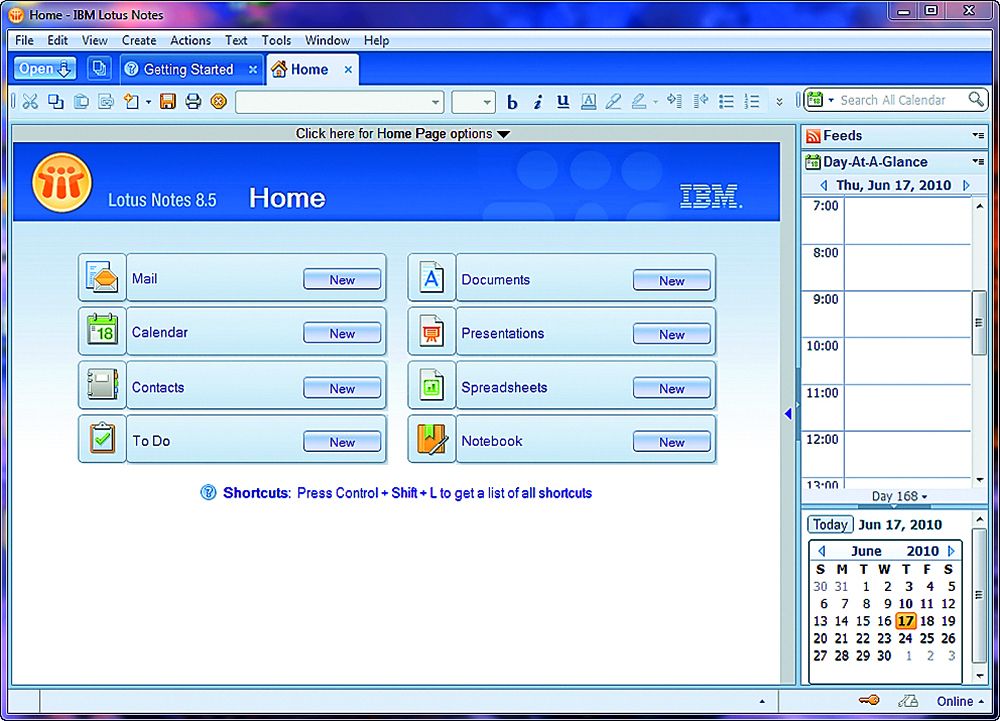
Task: Click the text color A icon
Action: pos(589,101)
